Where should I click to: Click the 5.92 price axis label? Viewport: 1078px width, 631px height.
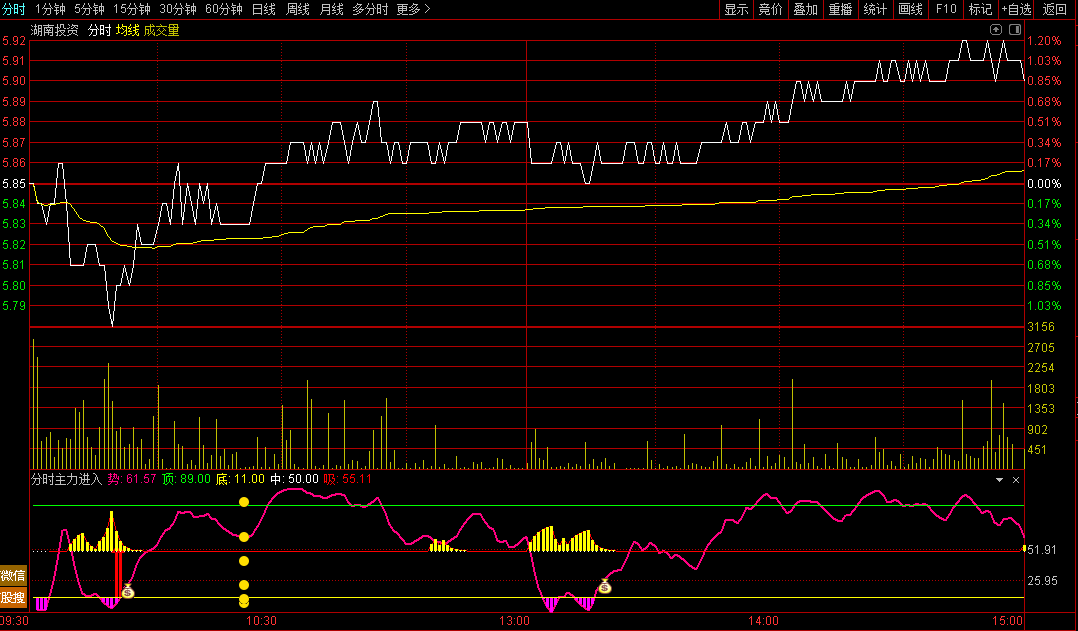14,41
